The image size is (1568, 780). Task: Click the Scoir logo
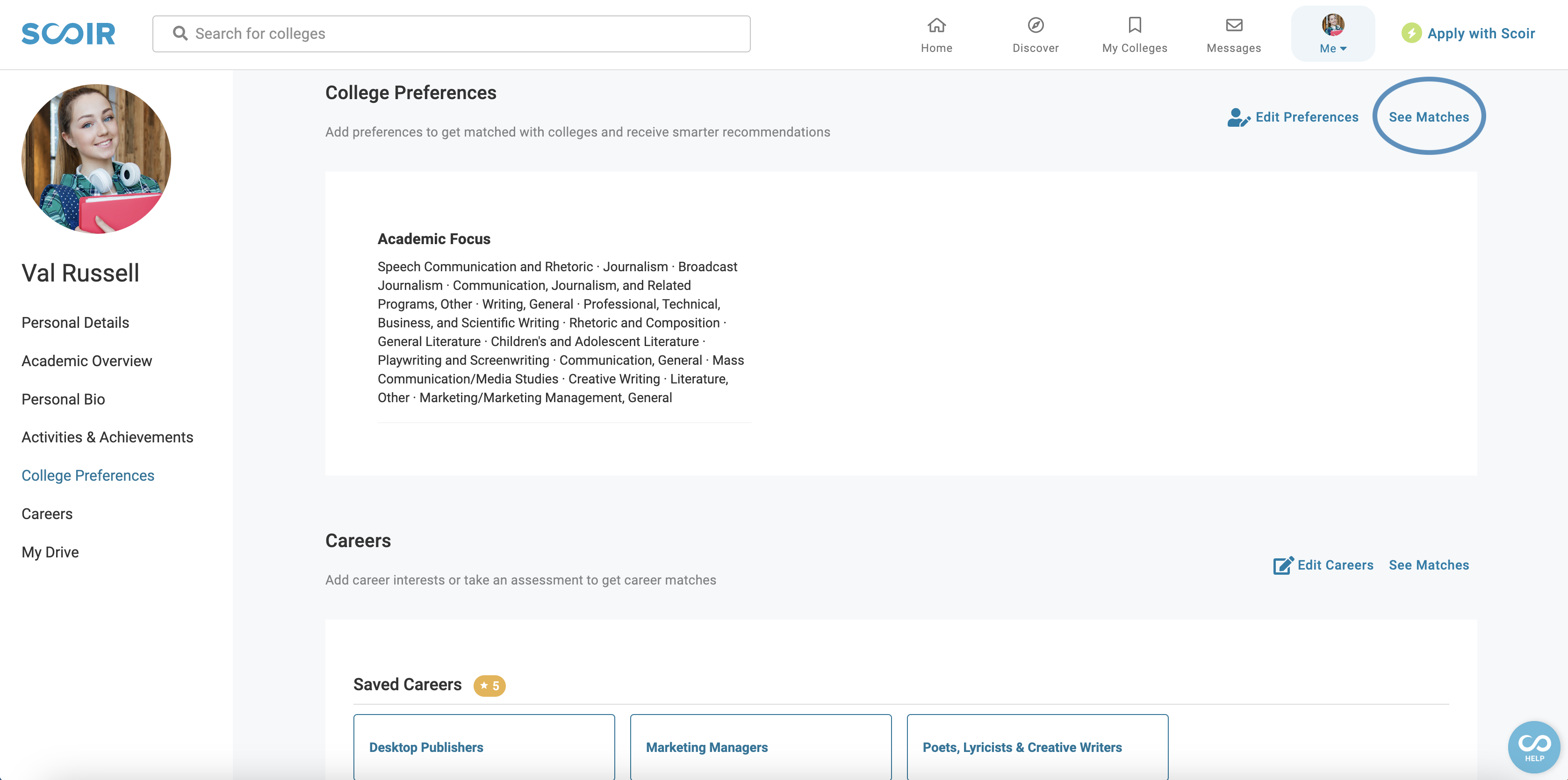click(68, 34)
